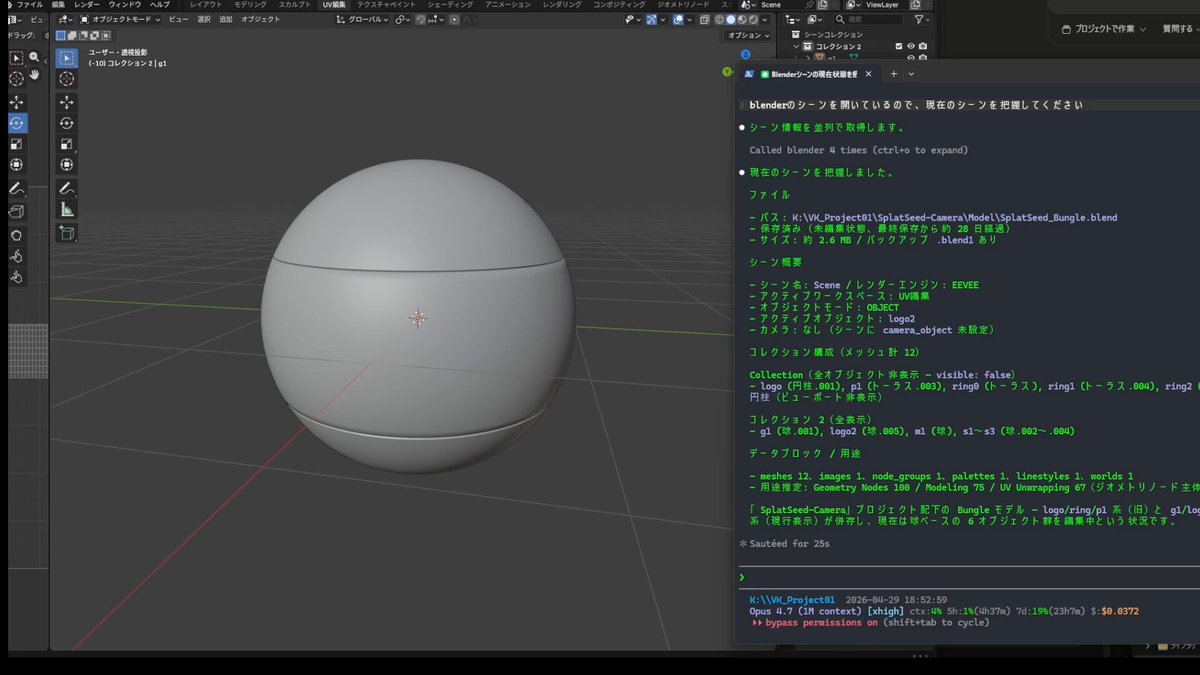This screenshot has height=675, width=1200.
Task: Select the Grab tool in the UV editor toolbar
Action: (17, 234)
